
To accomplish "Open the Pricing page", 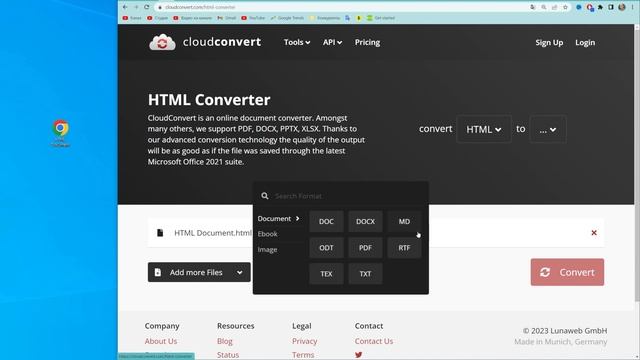I will pyautogui.click(x=367, y=42).
